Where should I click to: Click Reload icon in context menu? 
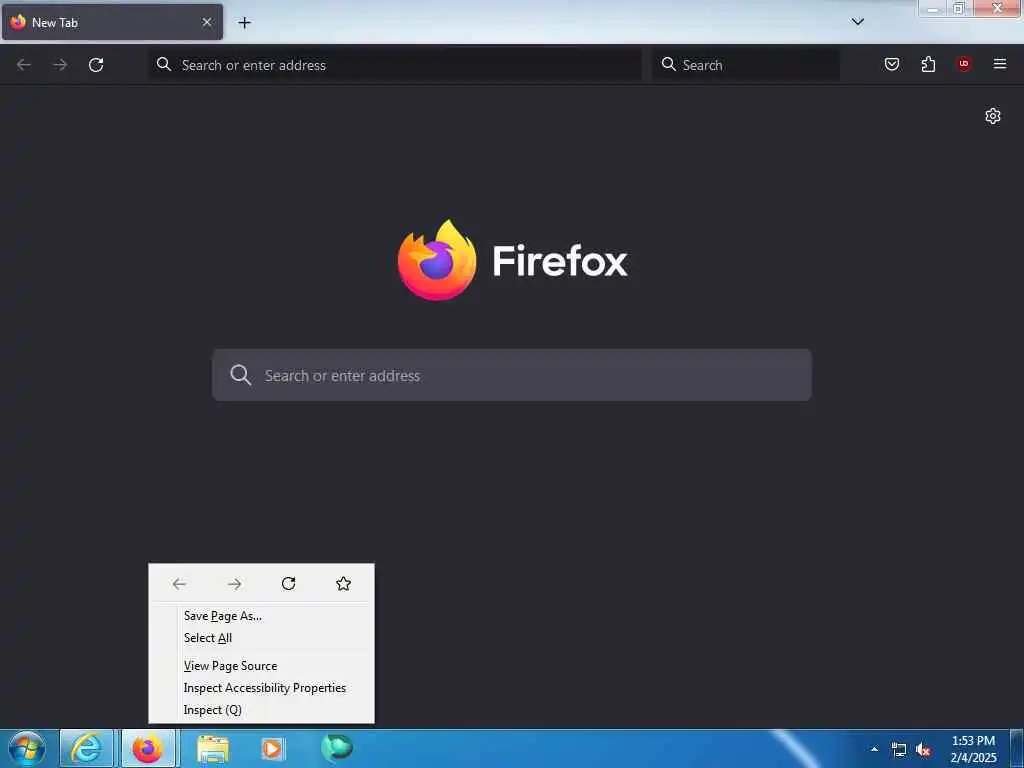pyautogui.click(x=289, y=583)
